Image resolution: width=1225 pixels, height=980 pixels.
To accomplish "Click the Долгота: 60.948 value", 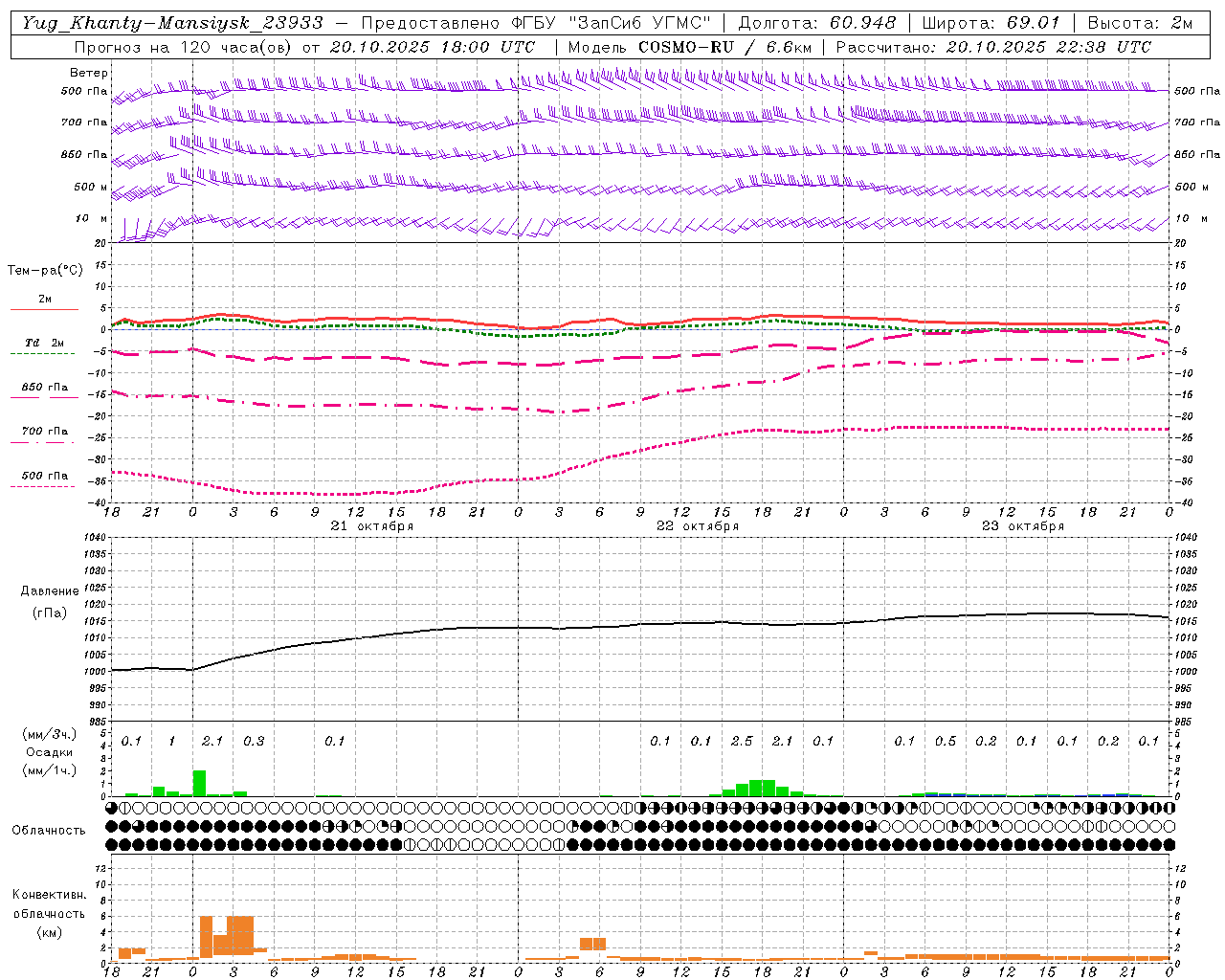I will tap(817, 23).
